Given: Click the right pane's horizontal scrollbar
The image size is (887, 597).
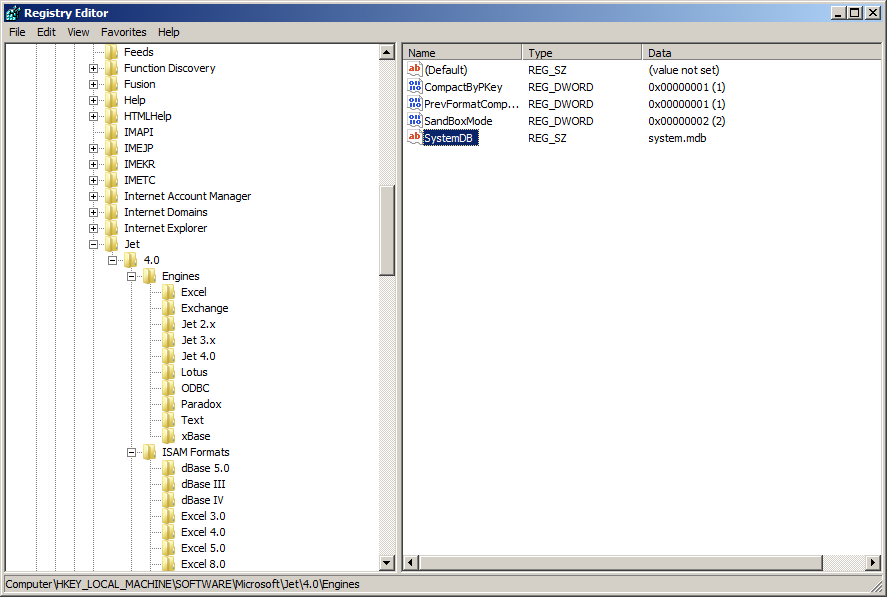Looking at the screenshot, I should pyautogui.click(x=620, y=564).
